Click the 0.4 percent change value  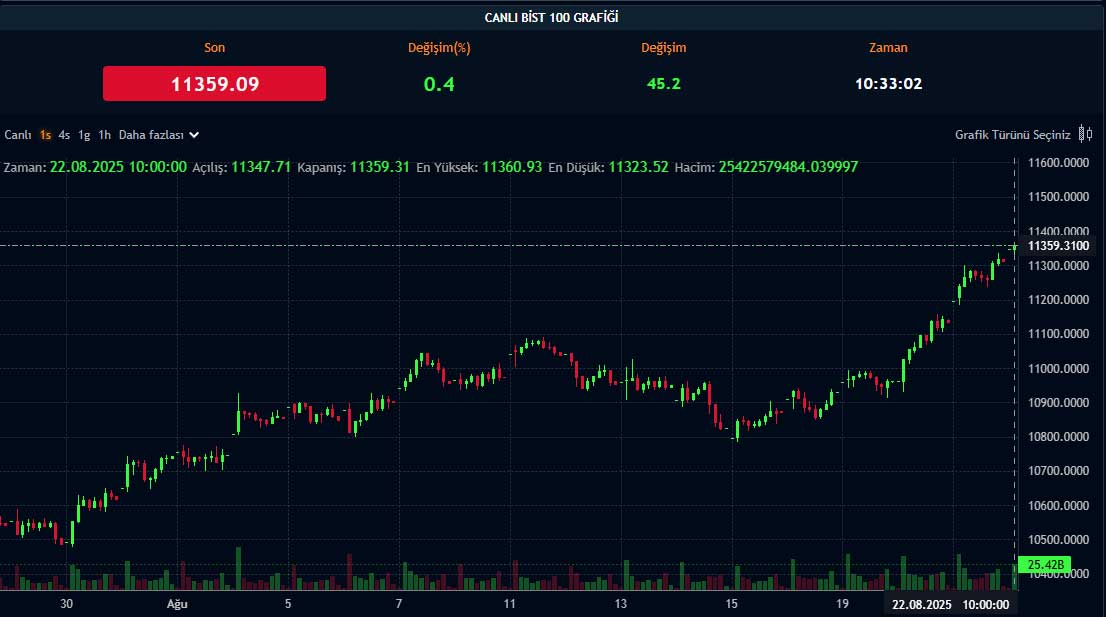click(439, 84)
